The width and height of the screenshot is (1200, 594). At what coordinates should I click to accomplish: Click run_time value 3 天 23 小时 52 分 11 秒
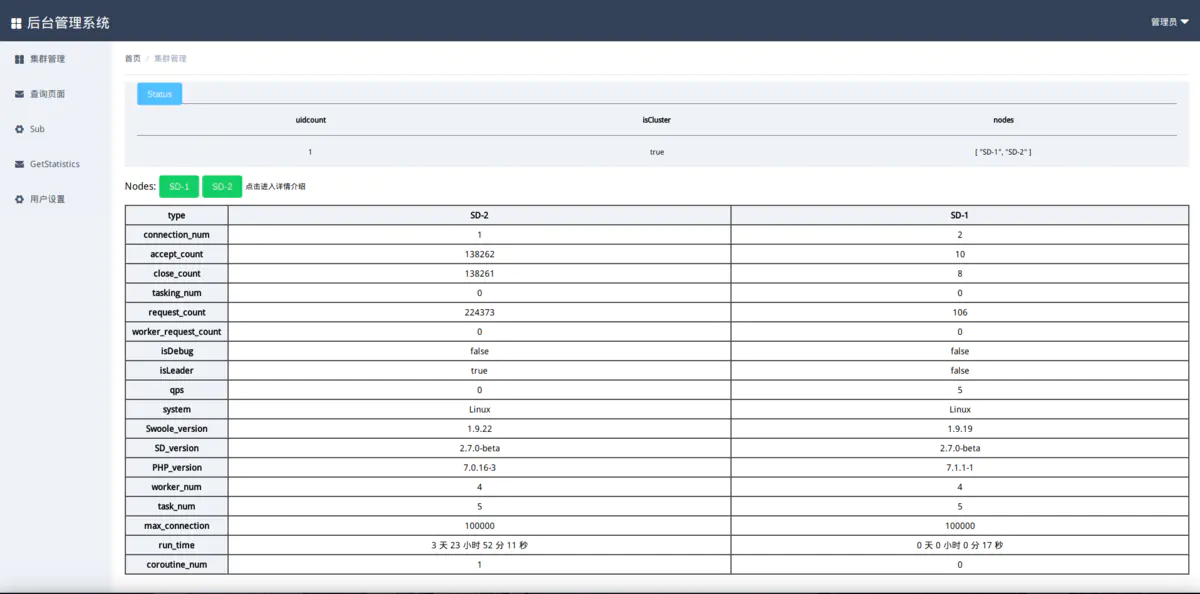[x=479, y=545]
